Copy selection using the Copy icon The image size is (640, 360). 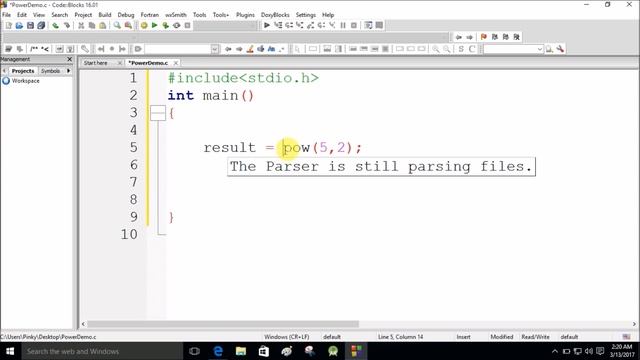92,25
